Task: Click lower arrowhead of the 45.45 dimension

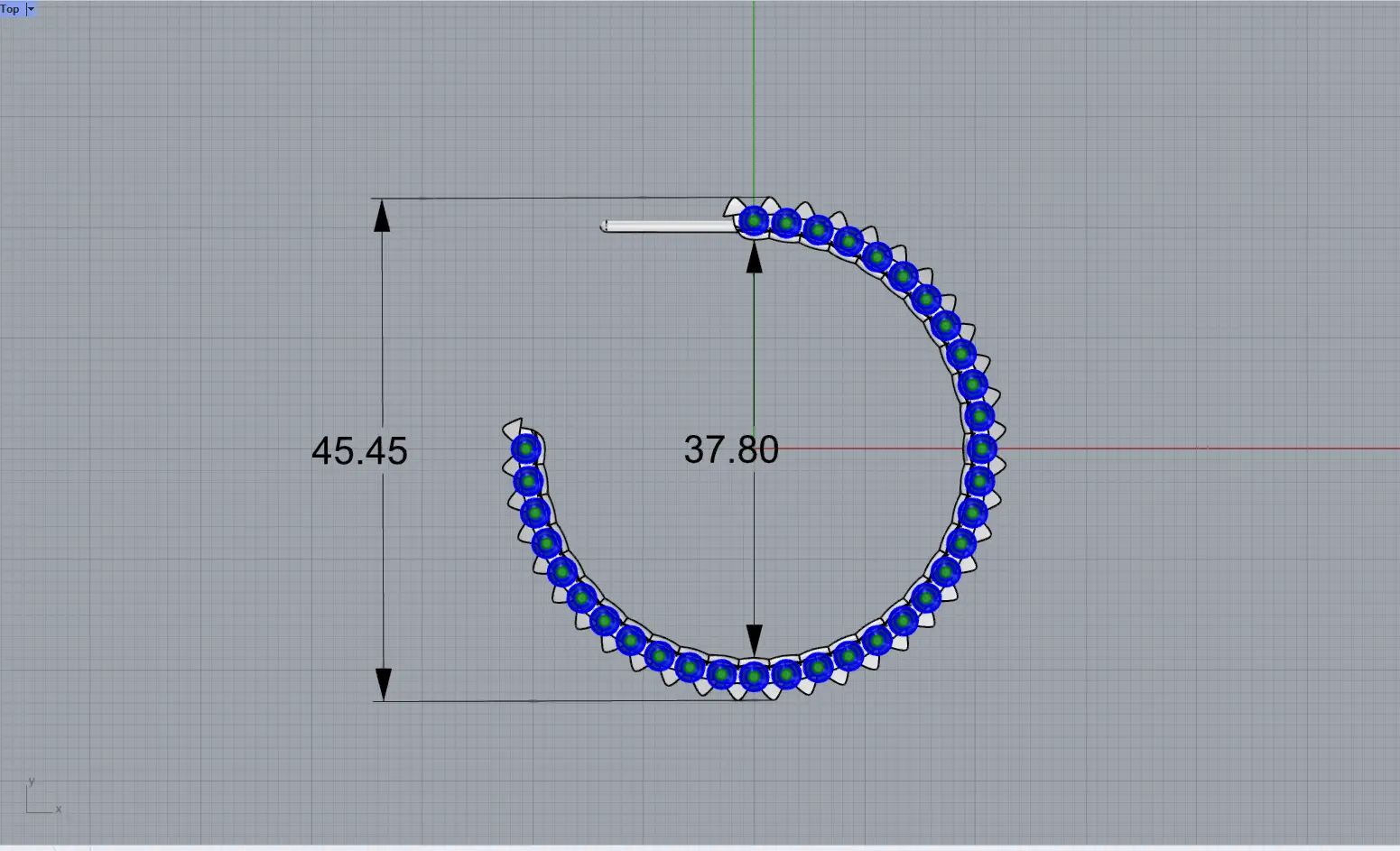Action: 383,684
